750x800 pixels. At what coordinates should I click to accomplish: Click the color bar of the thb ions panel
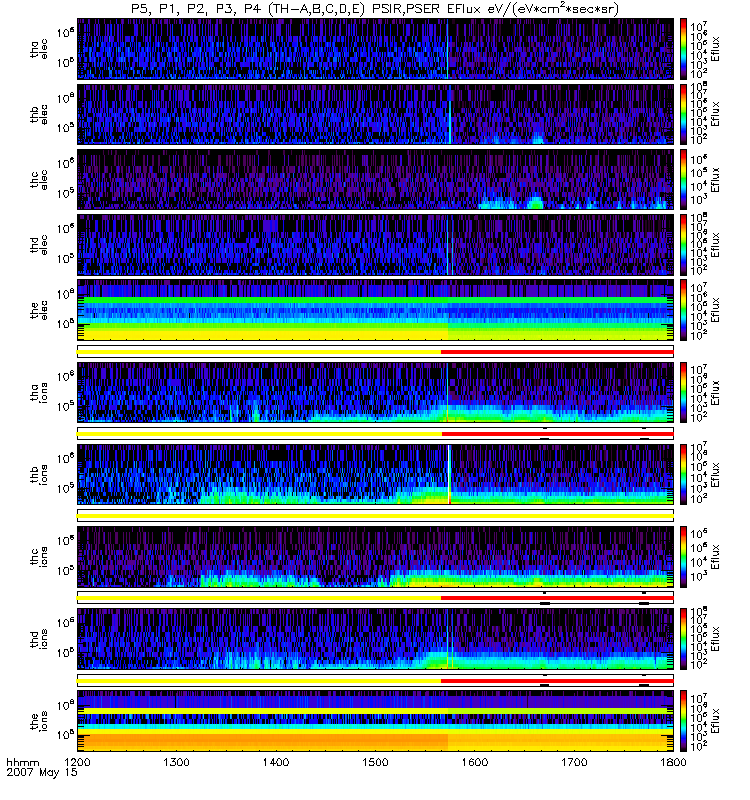click(x=683, y=474)
